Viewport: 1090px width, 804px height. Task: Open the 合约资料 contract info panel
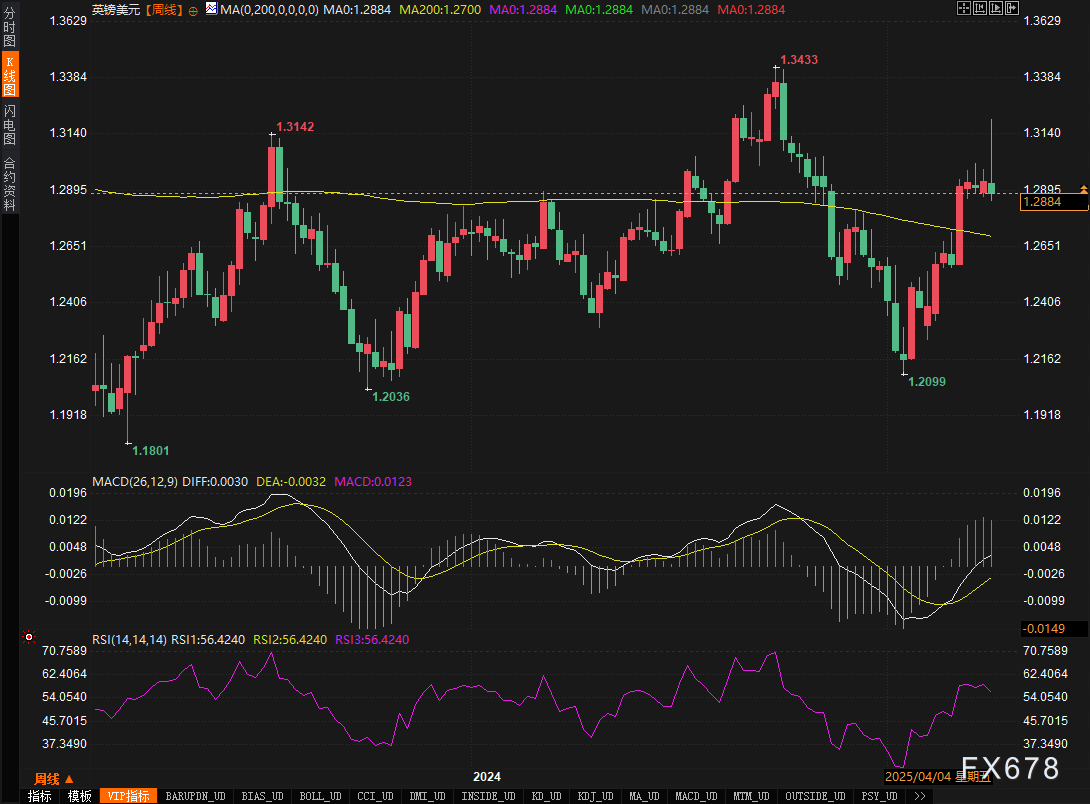coord(9,183)
